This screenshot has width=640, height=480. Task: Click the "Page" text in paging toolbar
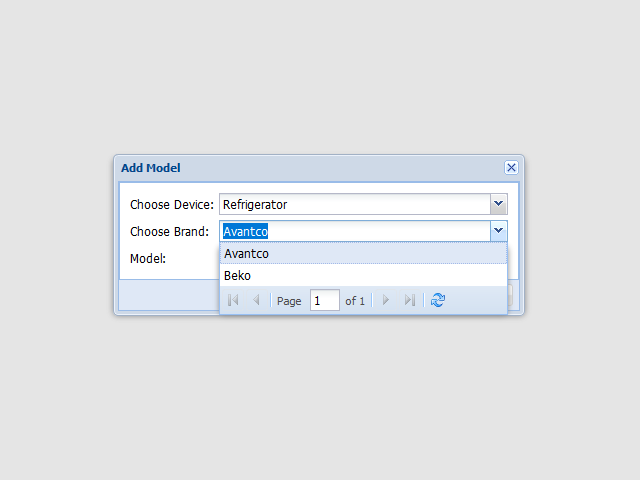[x=289, y=301]
